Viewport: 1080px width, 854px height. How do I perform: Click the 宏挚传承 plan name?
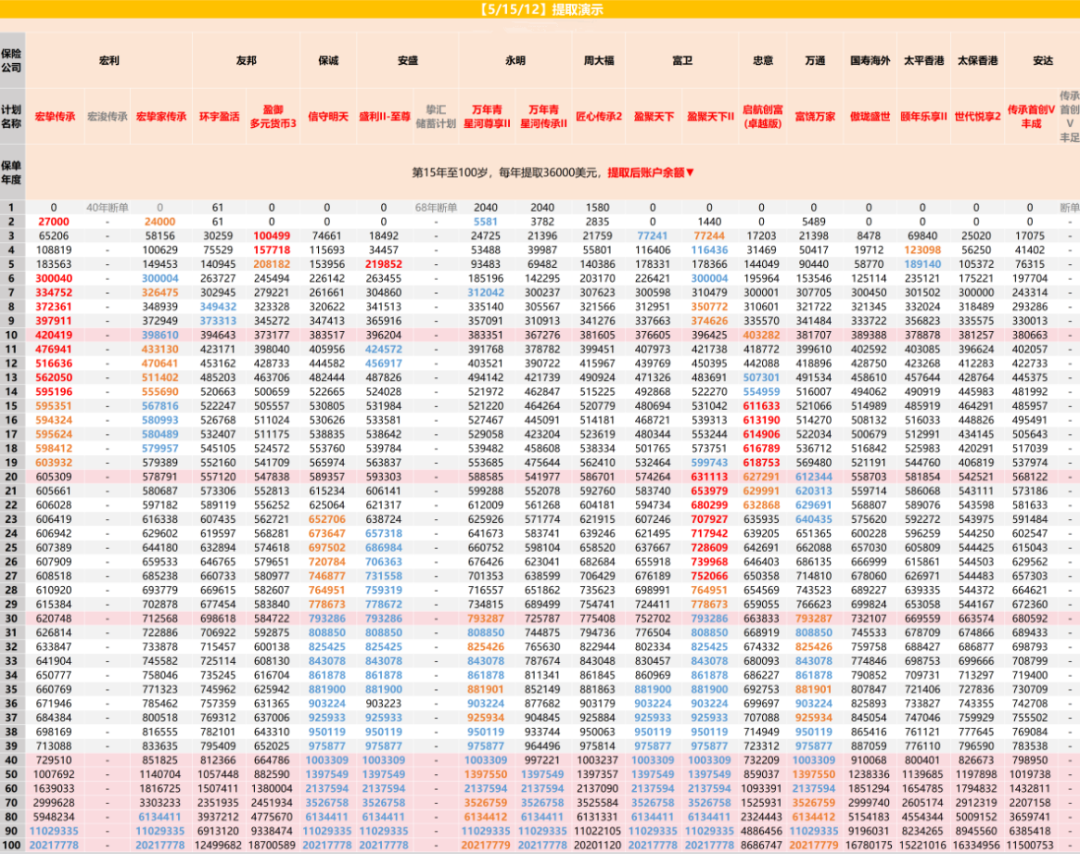pyautogui.click(x=55, y=117)
